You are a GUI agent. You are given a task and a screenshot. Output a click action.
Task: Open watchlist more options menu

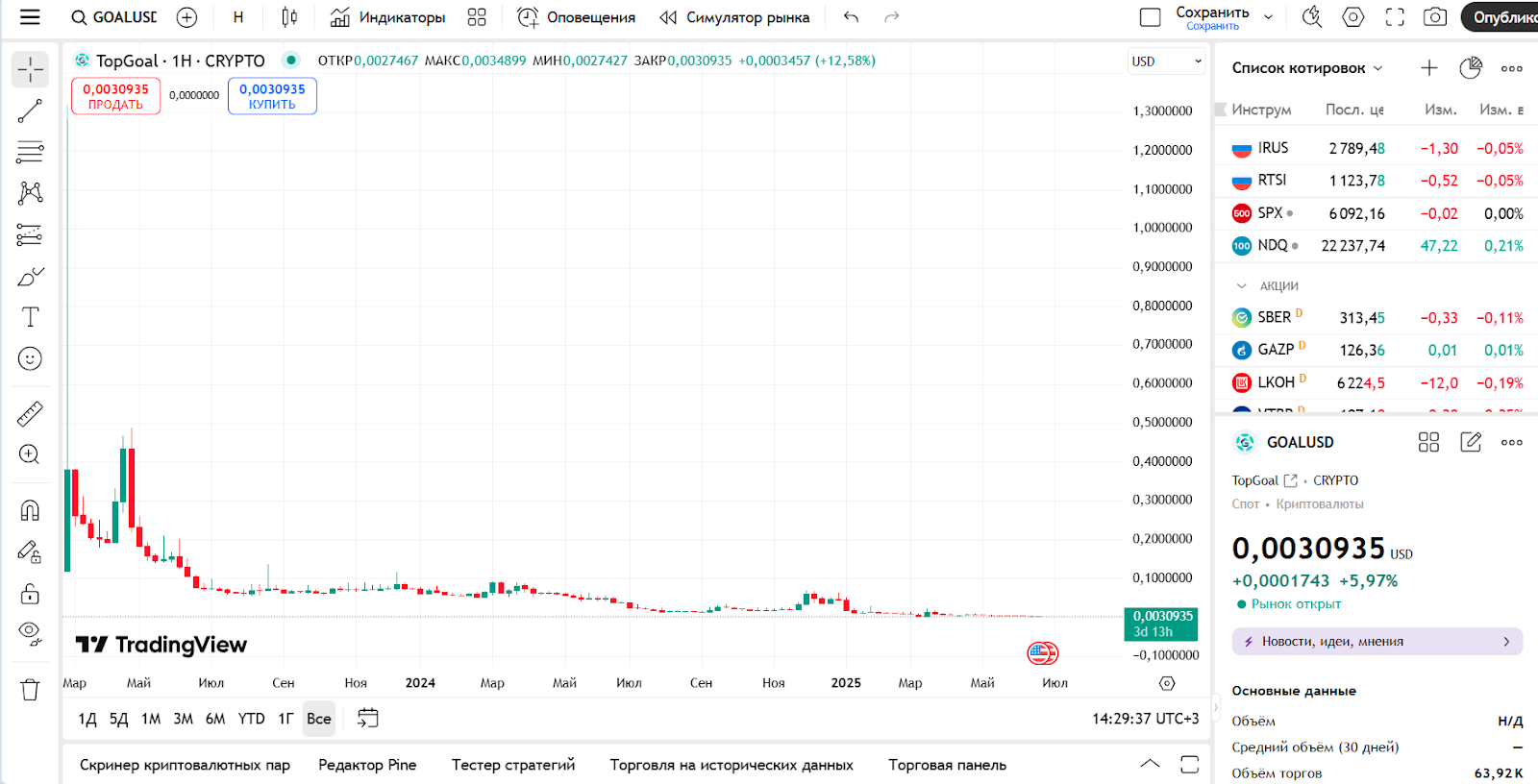click(1512, 67)
